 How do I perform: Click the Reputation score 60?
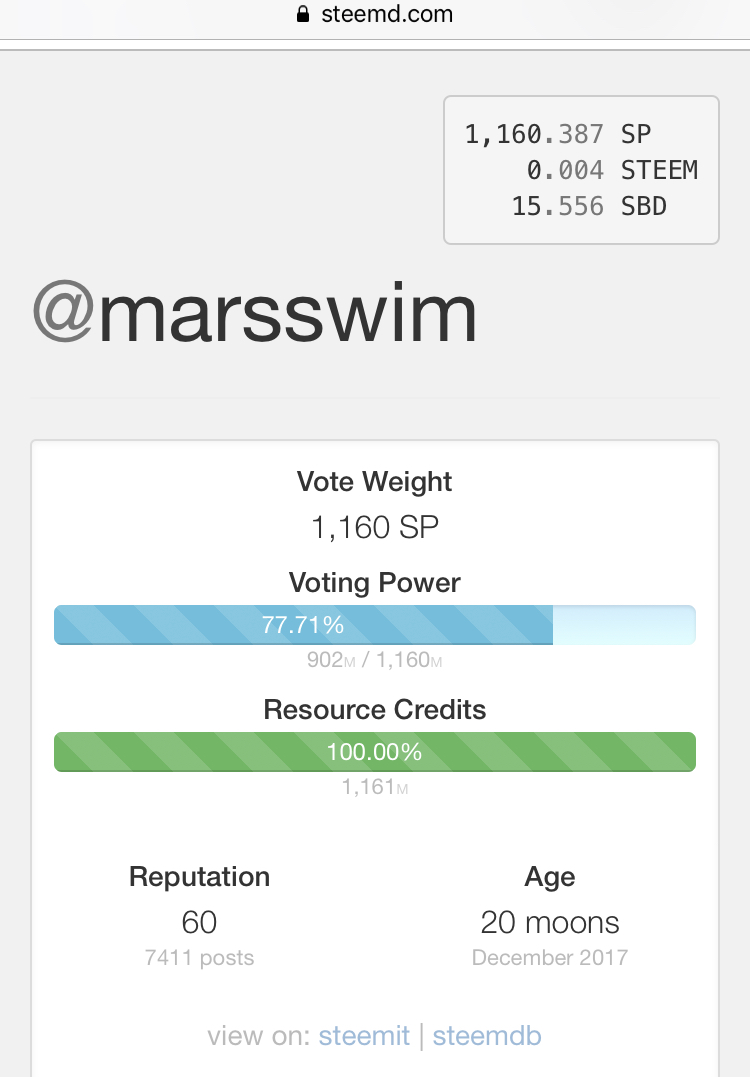pos(199,921)
